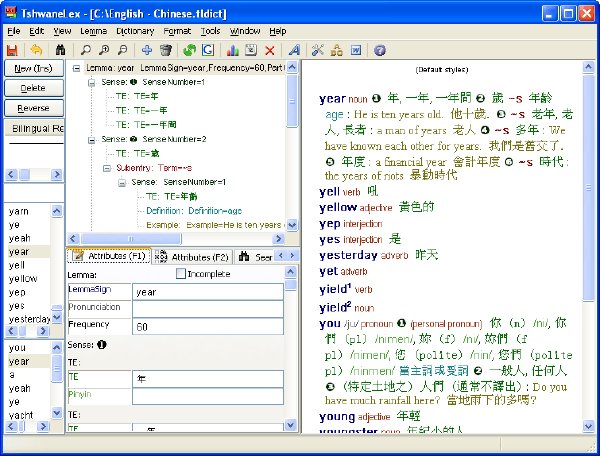The image size is (600, 456).
Task: Click the Pinyin input field
Action: [208, 396]
